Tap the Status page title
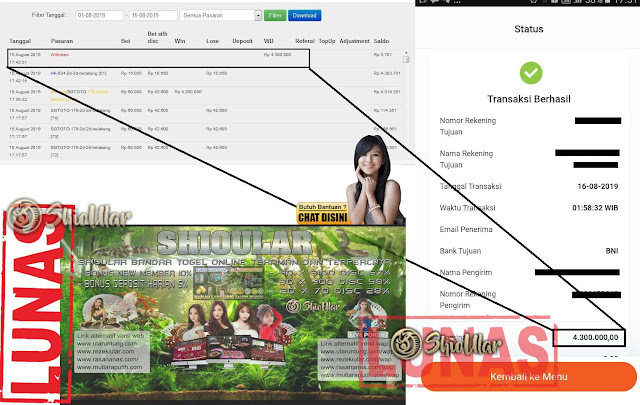This screenshot has height=405, width=640. coord(529,29)
